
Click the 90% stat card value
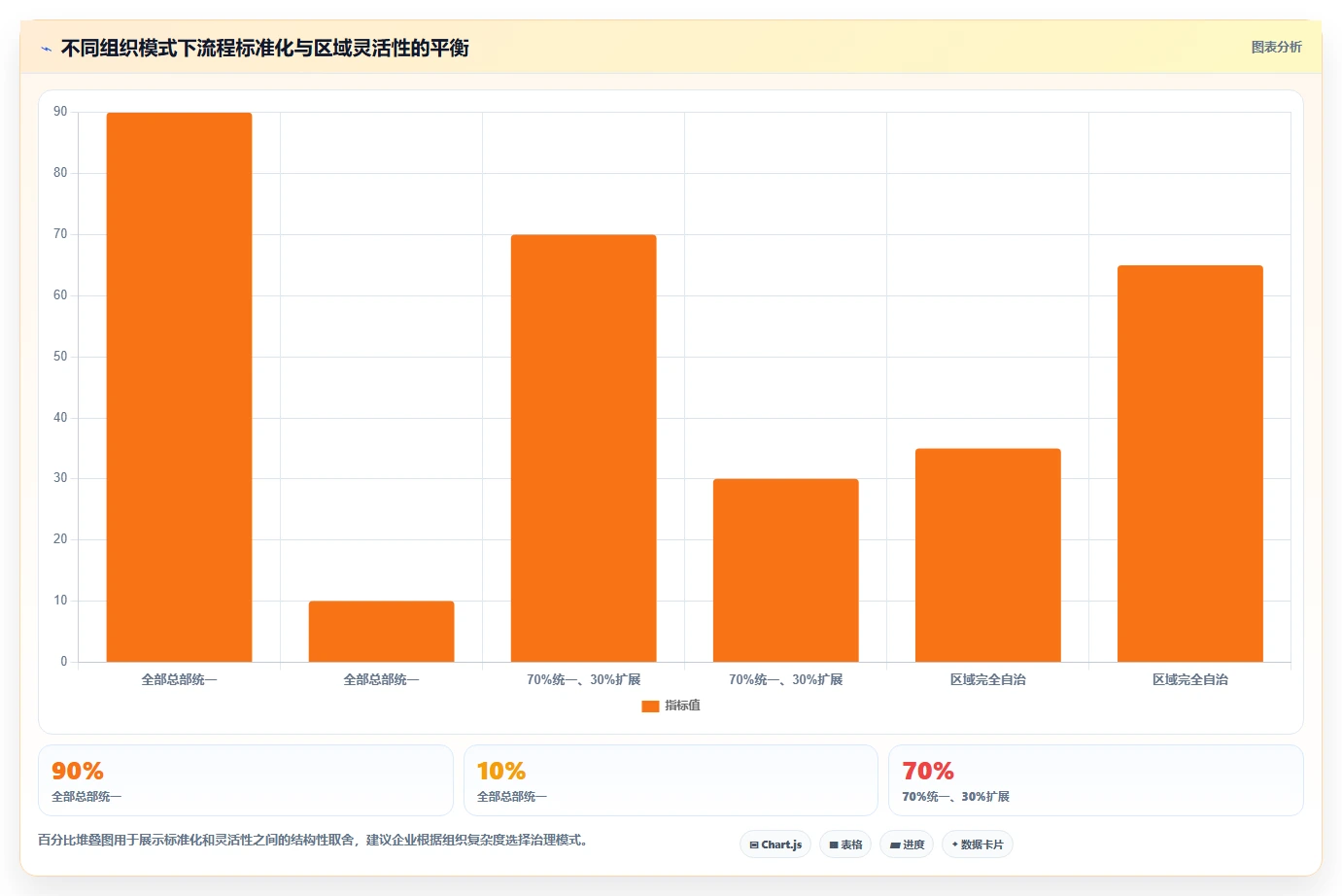coord(78,771)
